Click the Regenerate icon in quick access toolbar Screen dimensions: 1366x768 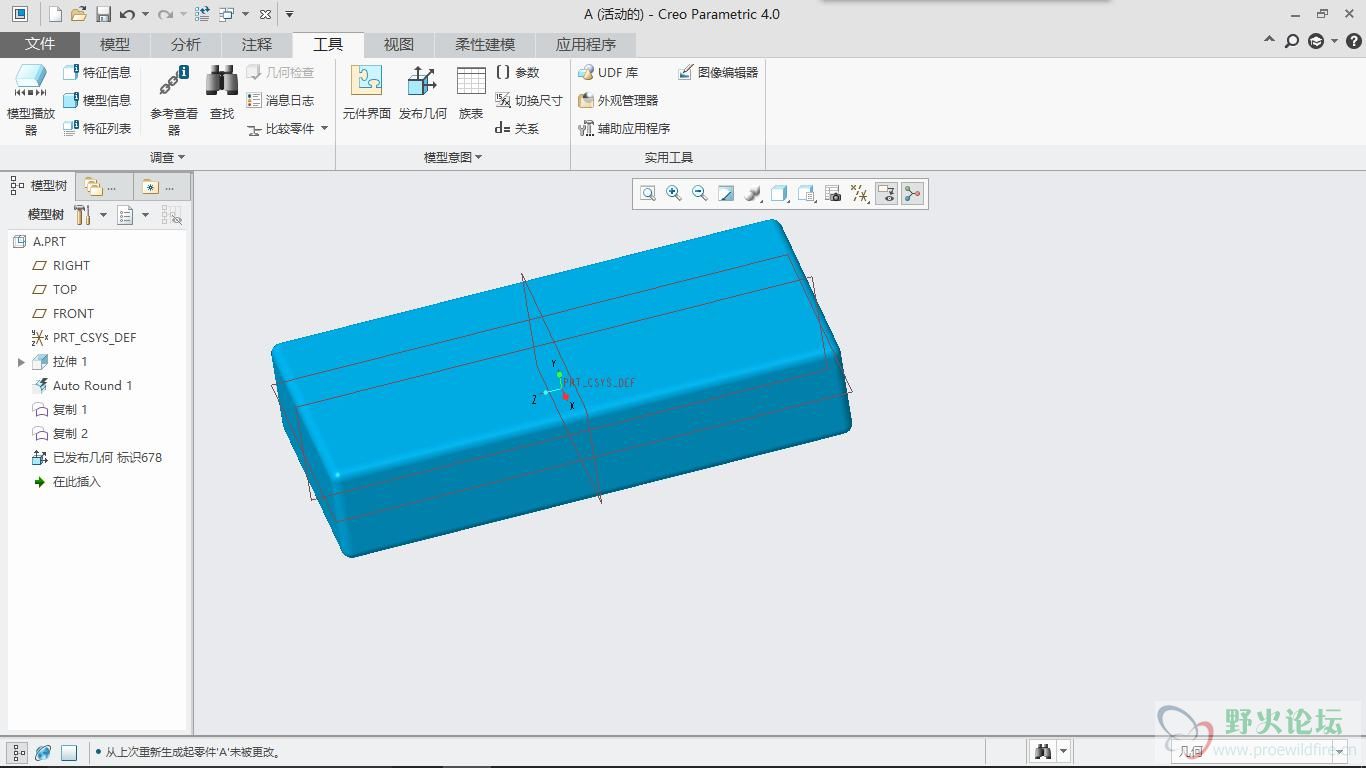(202, 14)
